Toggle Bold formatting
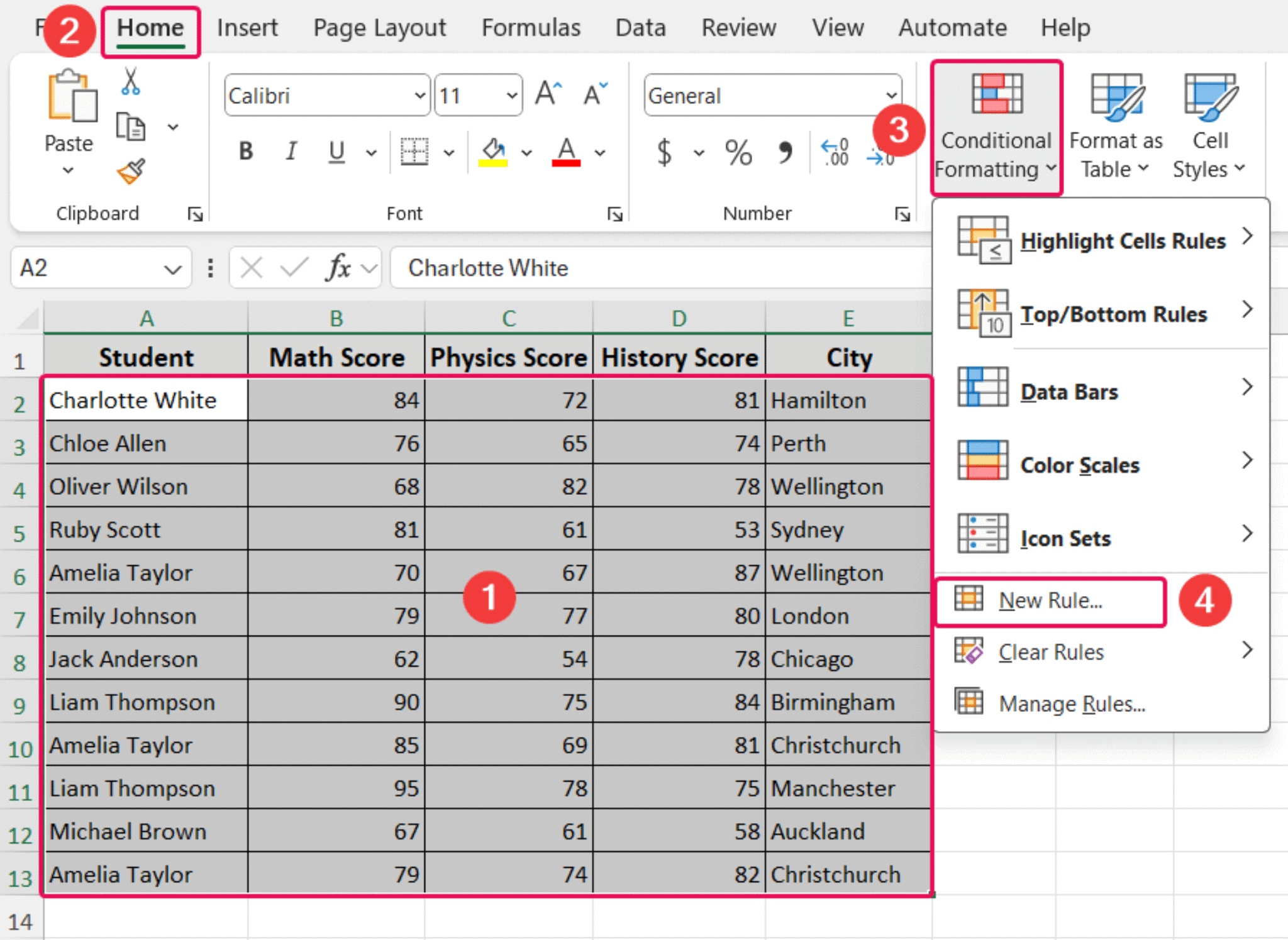 click(x=245, y=151)
